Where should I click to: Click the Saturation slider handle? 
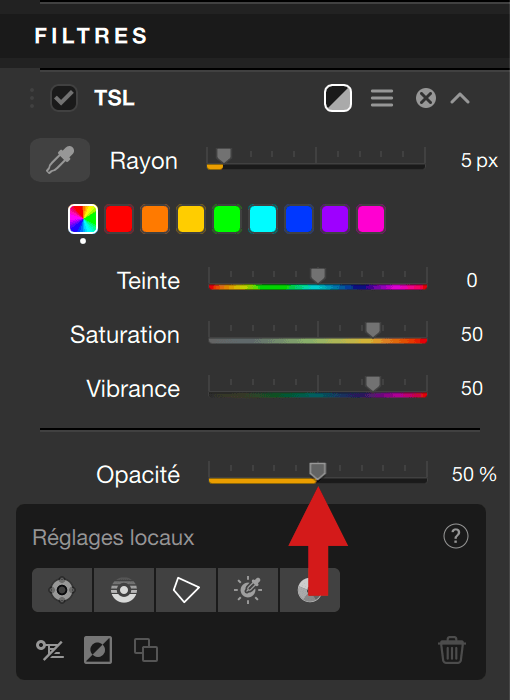point(373,330)
